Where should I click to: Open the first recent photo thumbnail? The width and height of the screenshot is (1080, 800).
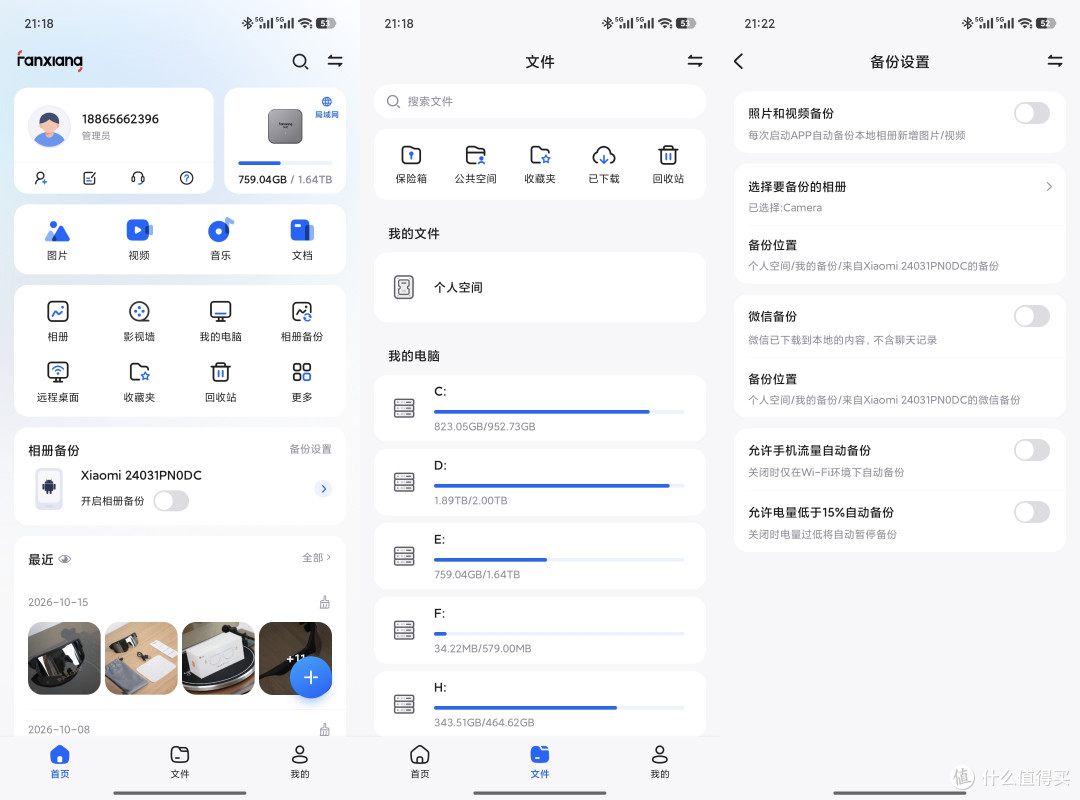pyautogui.click(x=64, y=658)
